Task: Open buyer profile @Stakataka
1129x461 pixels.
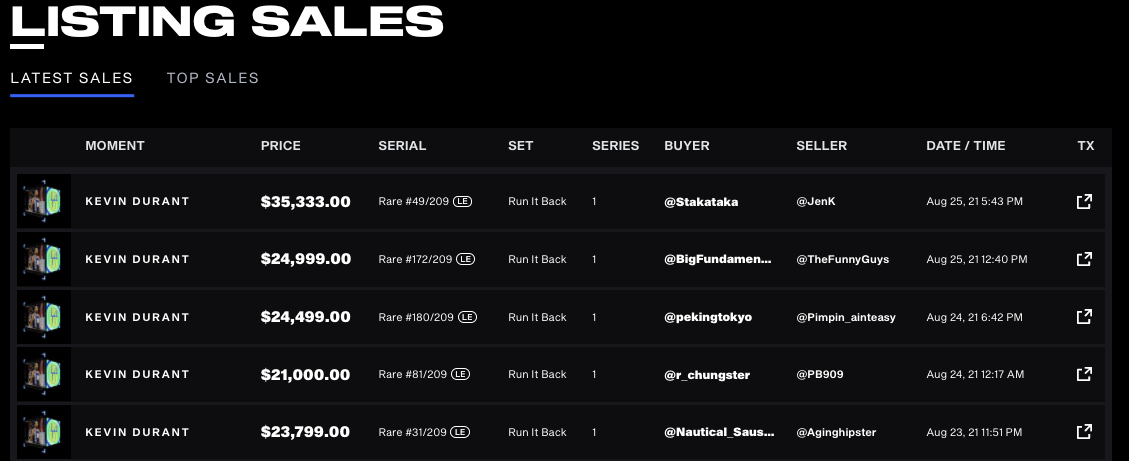Action: tap(701, 202)
